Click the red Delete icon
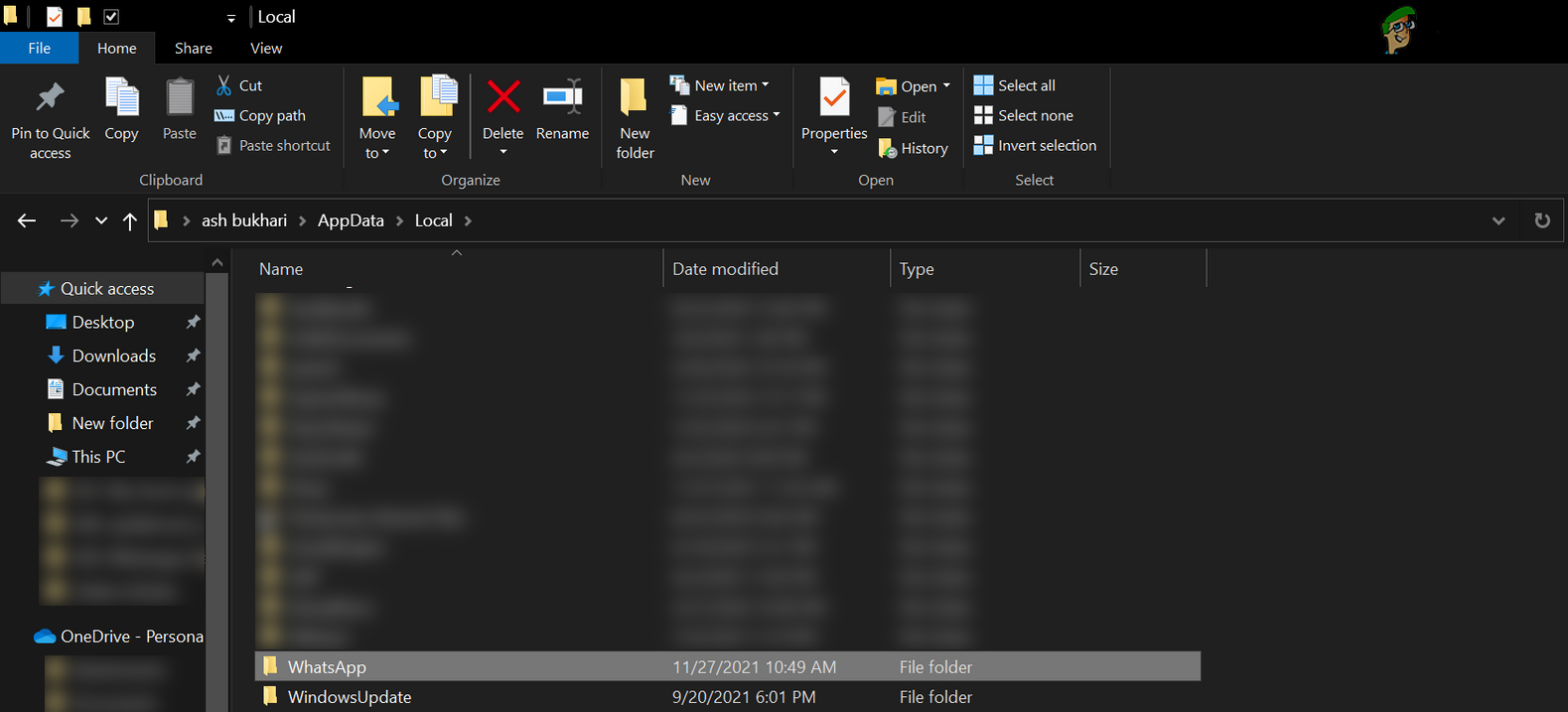This screenshot has height=712, width=1568. (x=503, y=96)
